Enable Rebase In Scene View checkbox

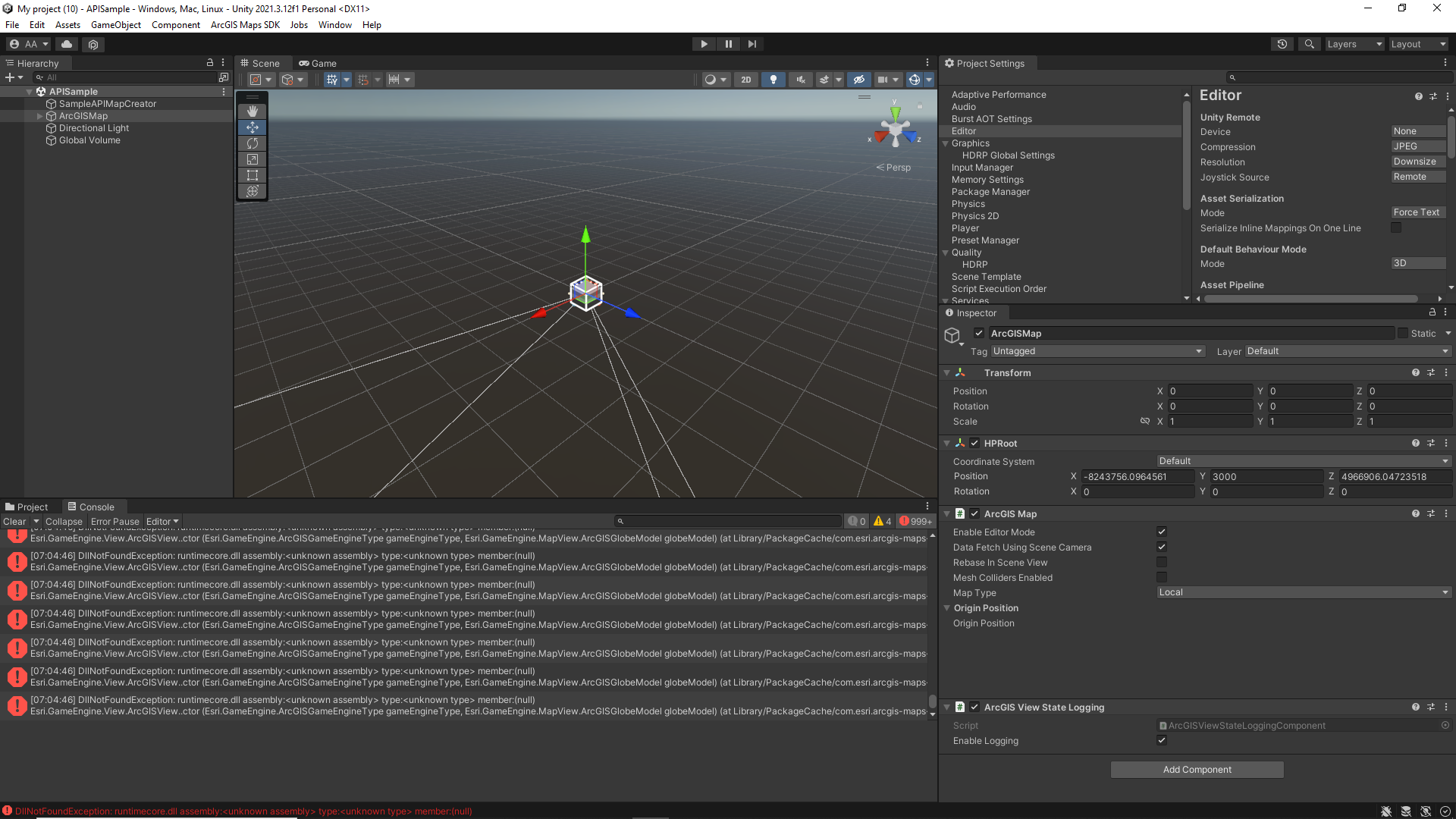1162,563
